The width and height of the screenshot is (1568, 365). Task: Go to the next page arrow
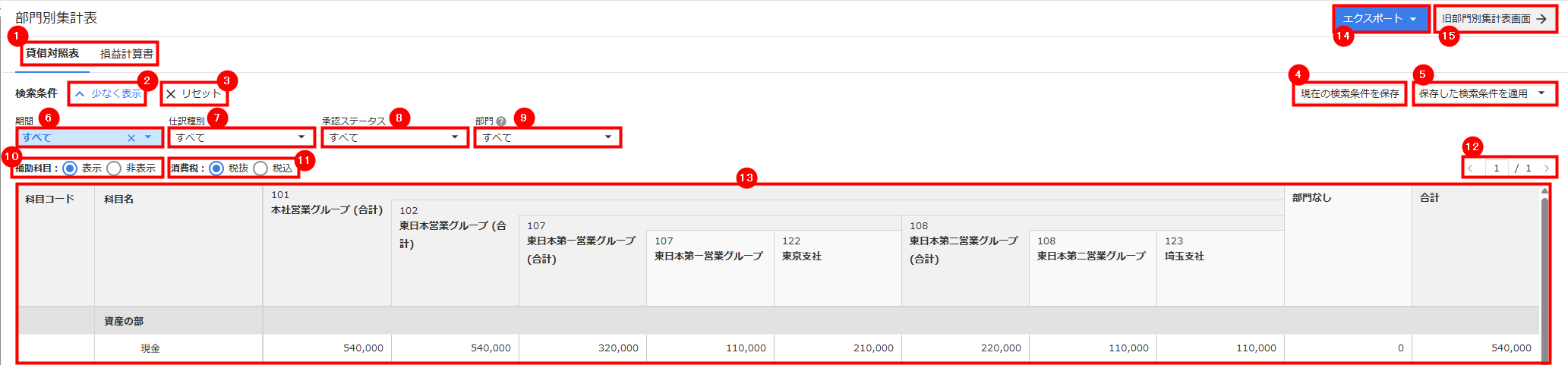(x=1546, y=168)
